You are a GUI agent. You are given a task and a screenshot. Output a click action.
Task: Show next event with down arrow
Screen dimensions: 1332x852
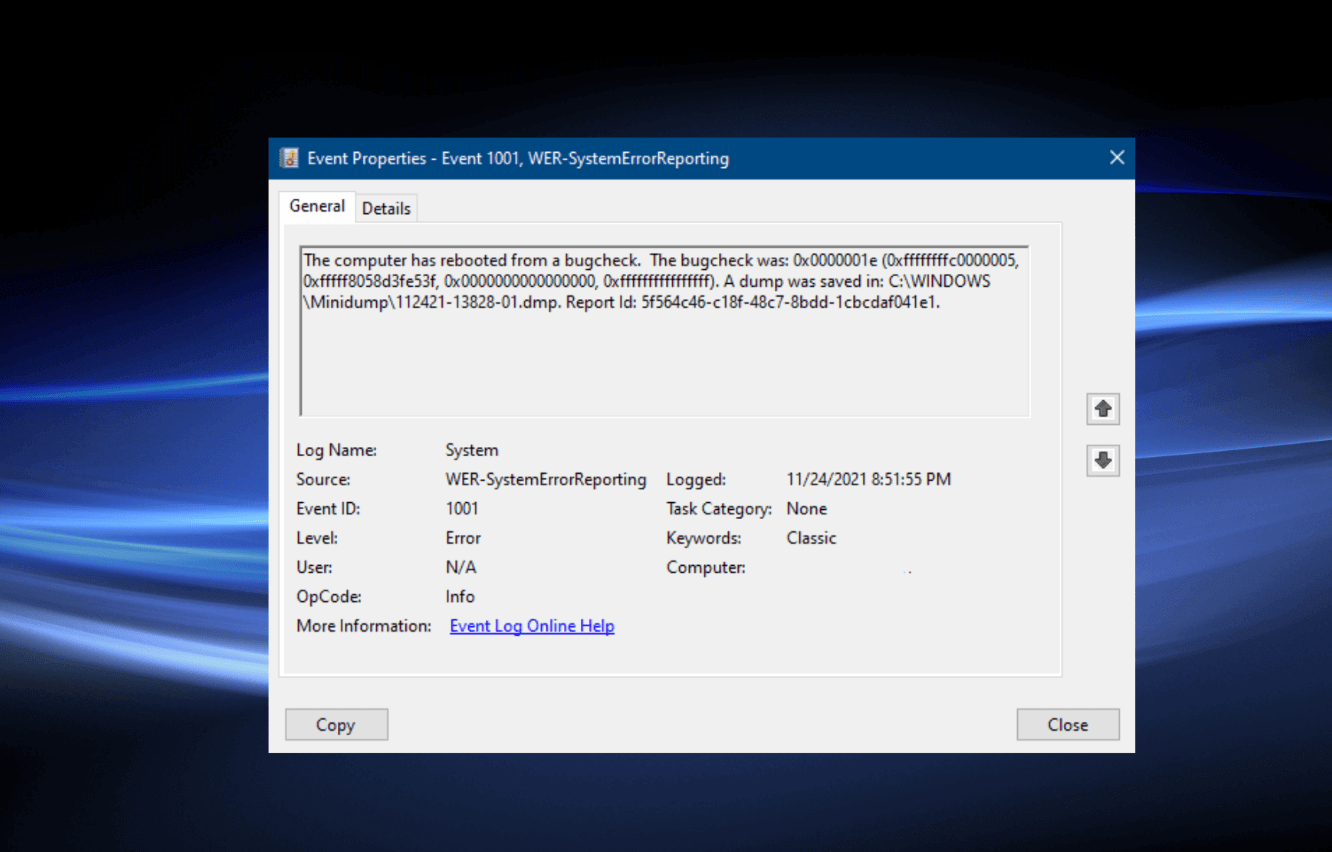pyautogui.click(x=1103, y=460)
